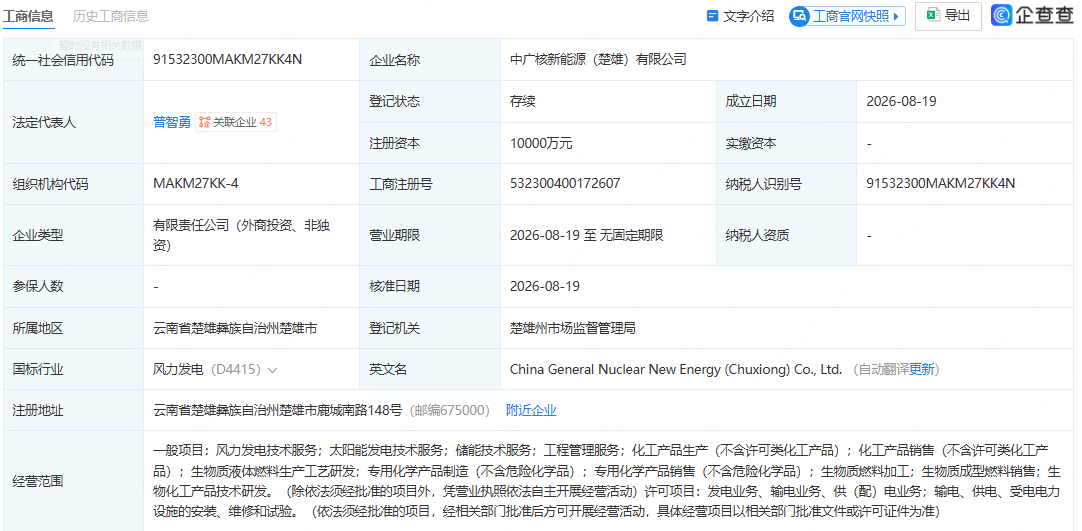
Task: Select credit code 91532300MAKM27KK4N in first row
Action: [x=228, y=59]
